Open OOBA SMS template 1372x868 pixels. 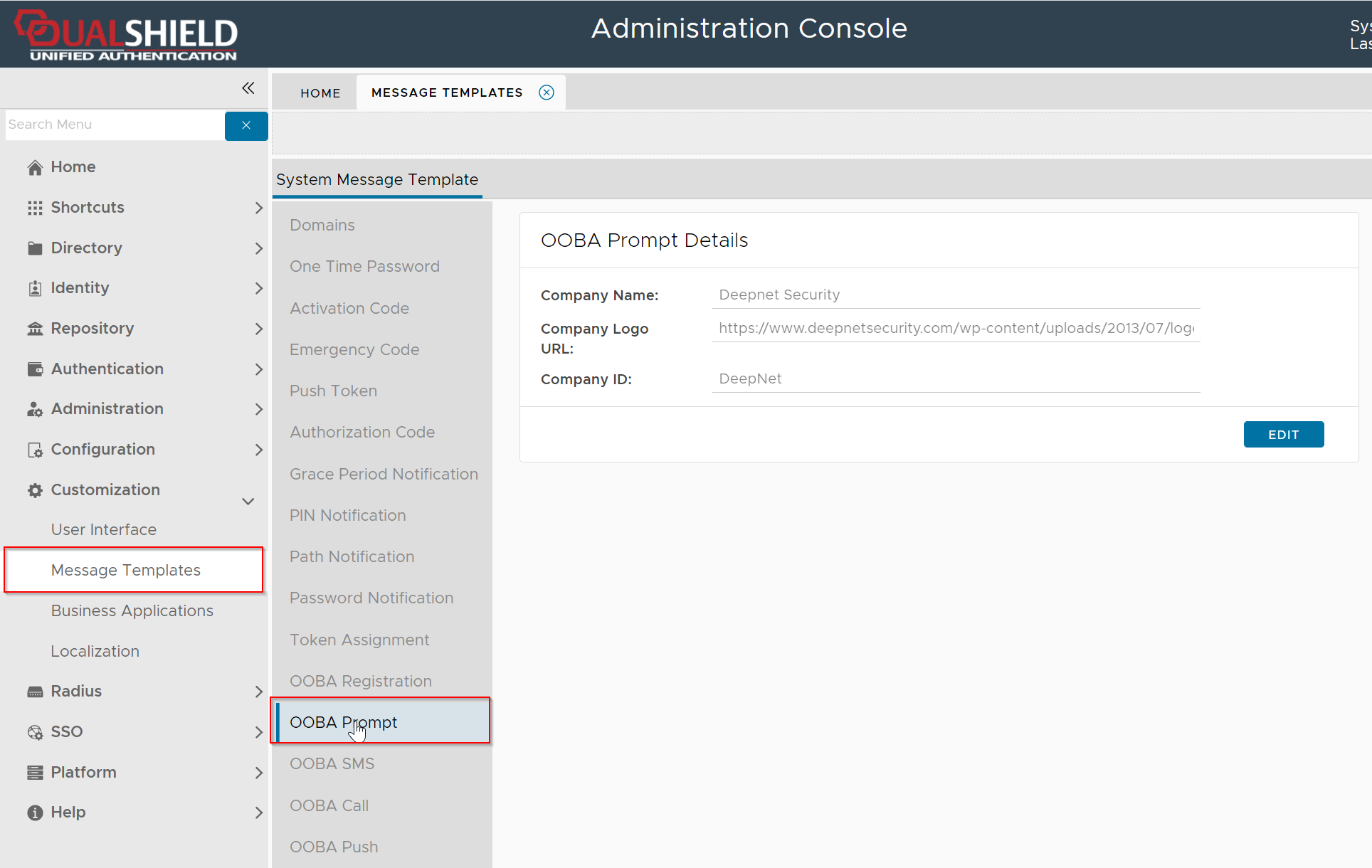click(332, 764)
